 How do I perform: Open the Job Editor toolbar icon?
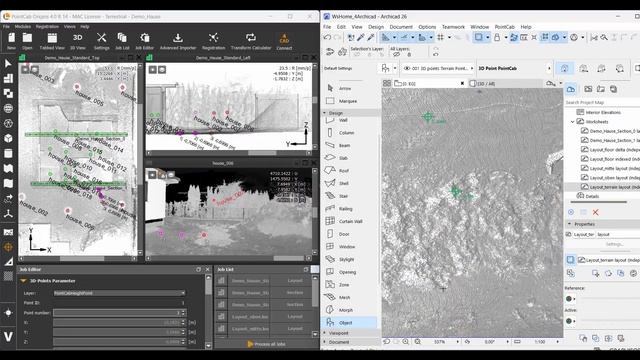tap(144, 41)
